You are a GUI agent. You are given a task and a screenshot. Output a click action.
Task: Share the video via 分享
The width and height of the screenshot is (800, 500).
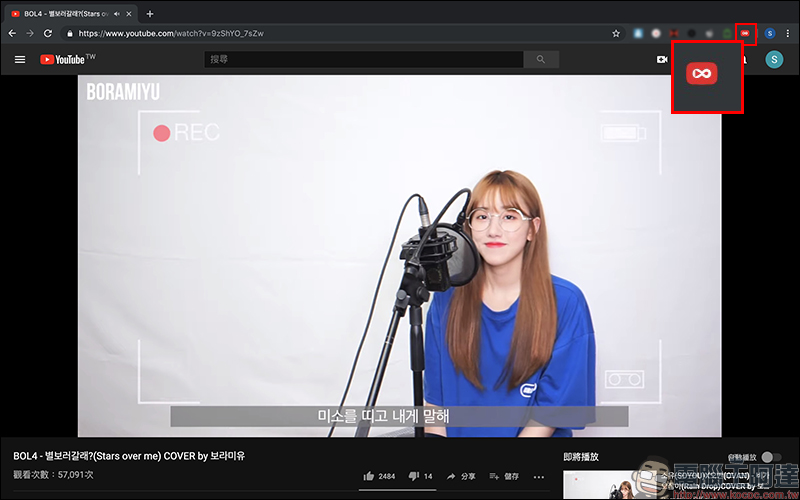[x=461, y=476]
